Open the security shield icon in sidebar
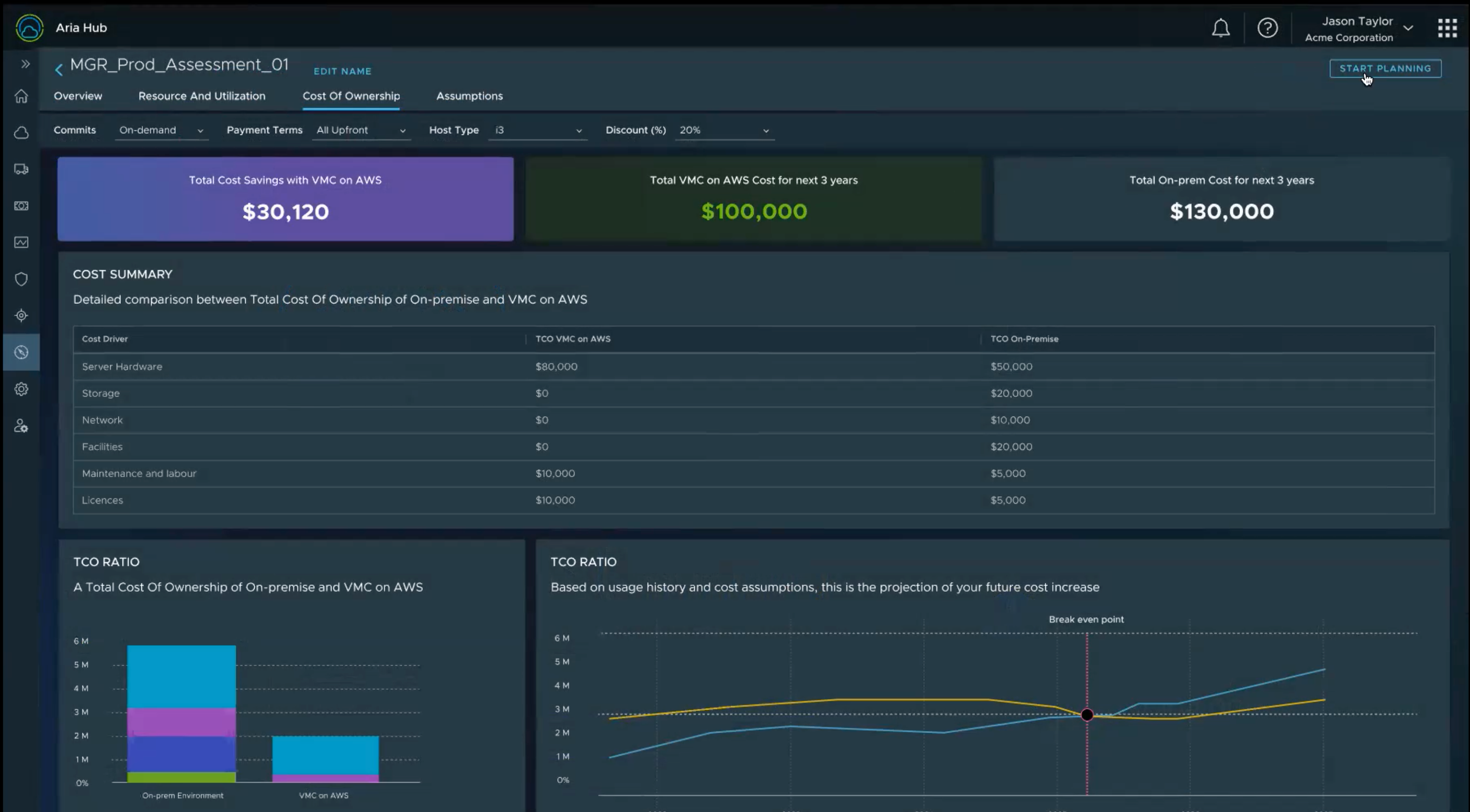The width and height of the screenshot is (1470, 812). (x=21, y=279)
